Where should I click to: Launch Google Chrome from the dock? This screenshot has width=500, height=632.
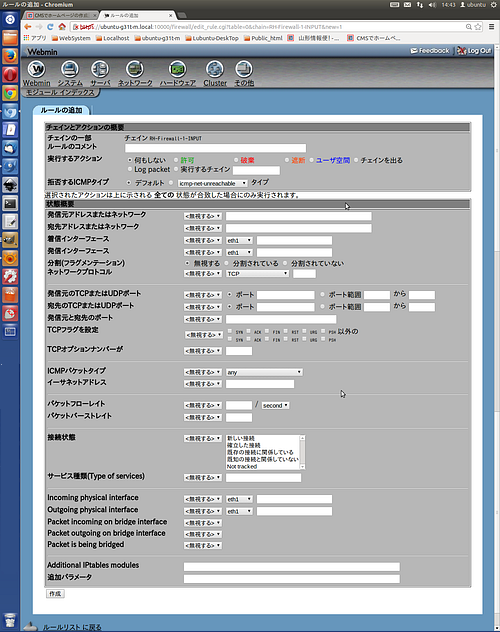tap(10, 93)
